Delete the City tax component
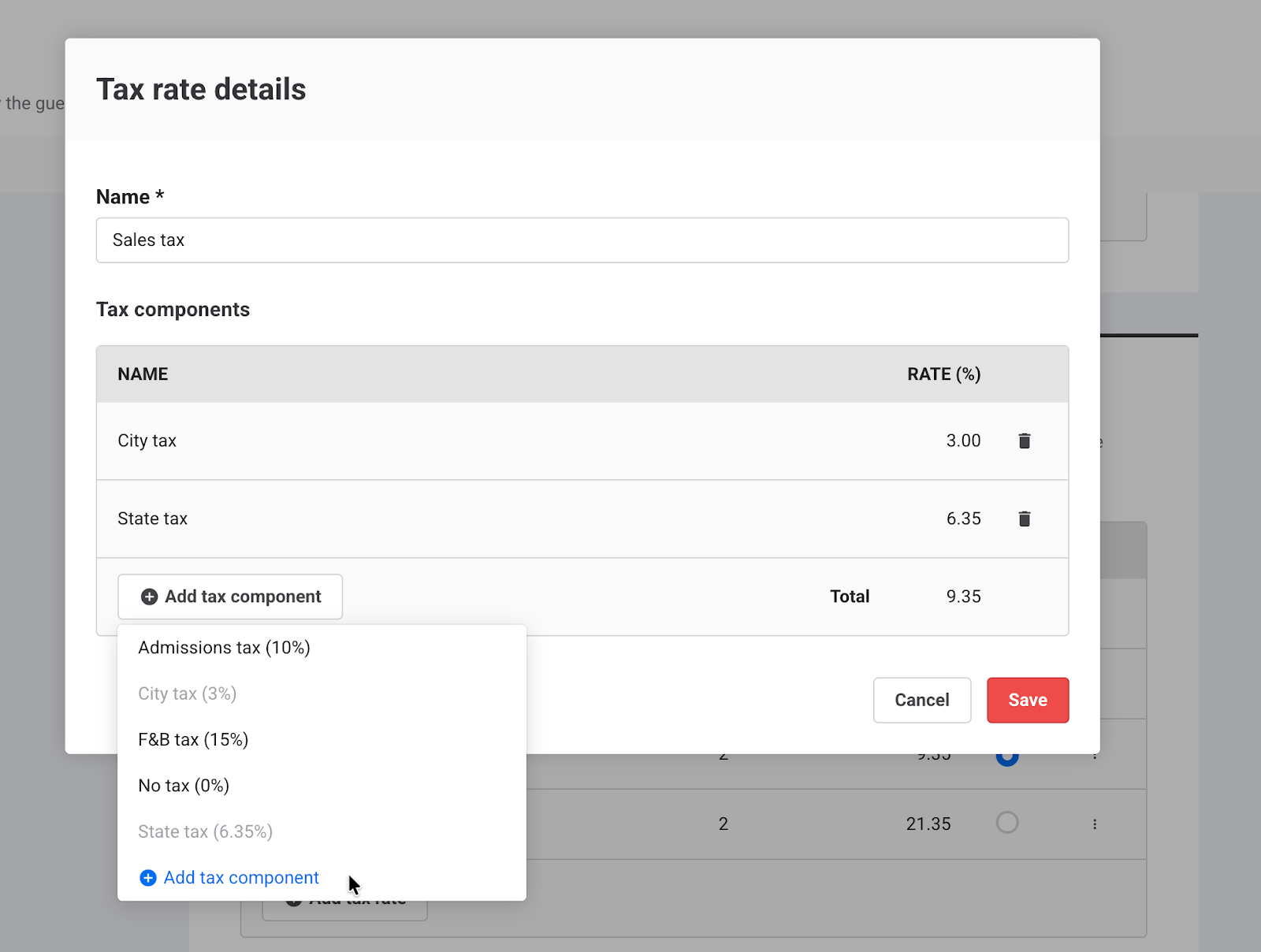Screen dimensions: 1261x952 click(x=1024, y=441)
